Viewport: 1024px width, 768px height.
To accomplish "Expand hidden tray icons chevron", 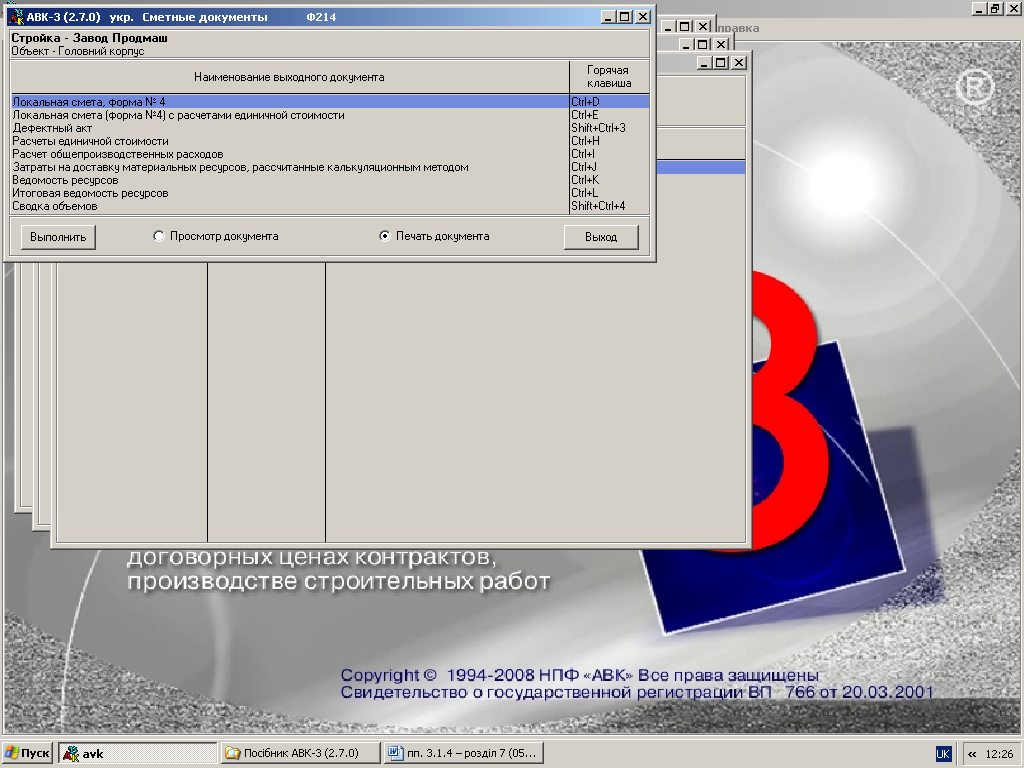I will tap(972, 754).
